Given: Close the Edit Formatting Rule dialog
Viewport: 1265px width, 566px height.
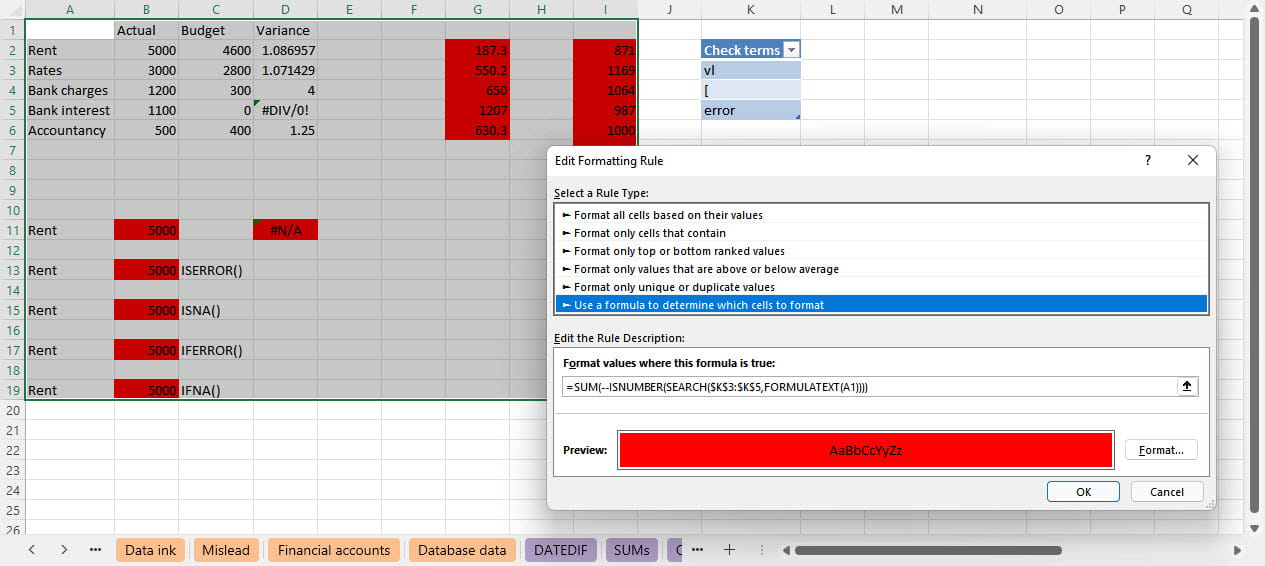Looking at the screenshot, I should pos(1192,160).
